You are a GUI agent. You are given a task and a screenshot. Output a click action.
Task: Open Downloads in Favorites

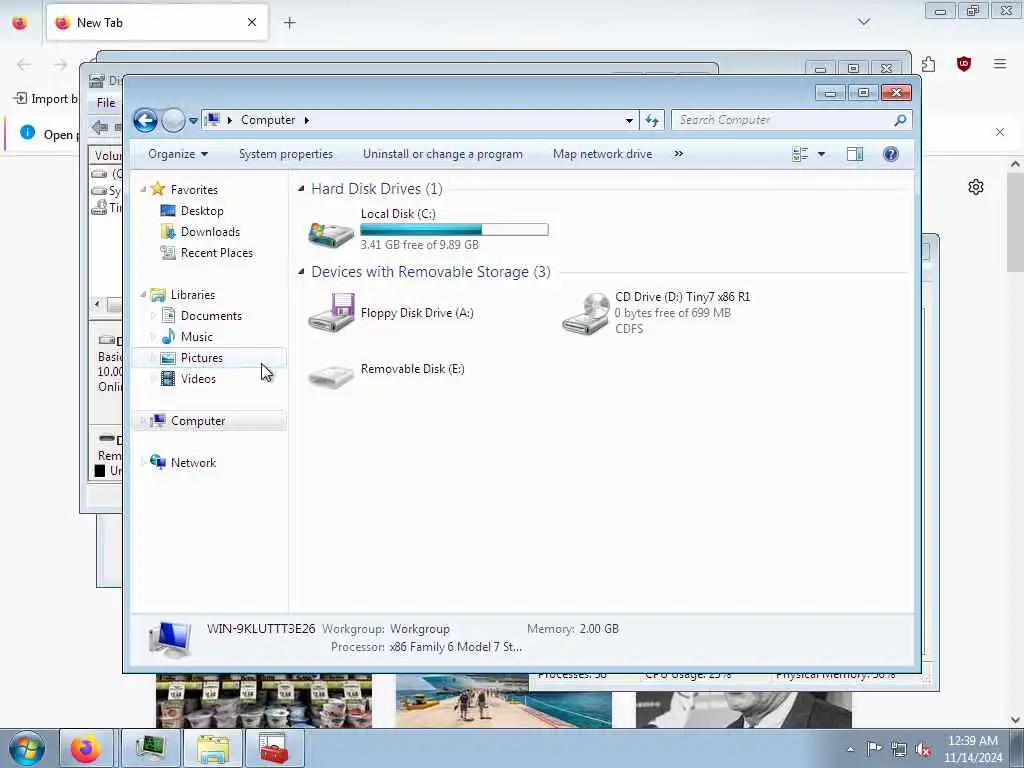point(210,232)
